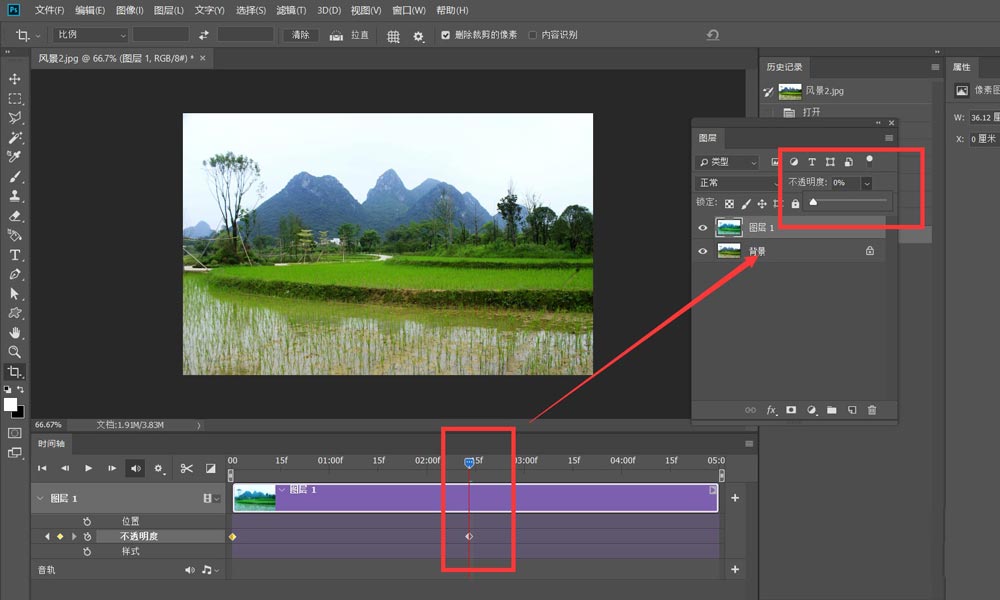The image size is (1000, 600).
Task: Click the crop overlay grid icon
Action: pyautogui.click(x=393, y=36)
